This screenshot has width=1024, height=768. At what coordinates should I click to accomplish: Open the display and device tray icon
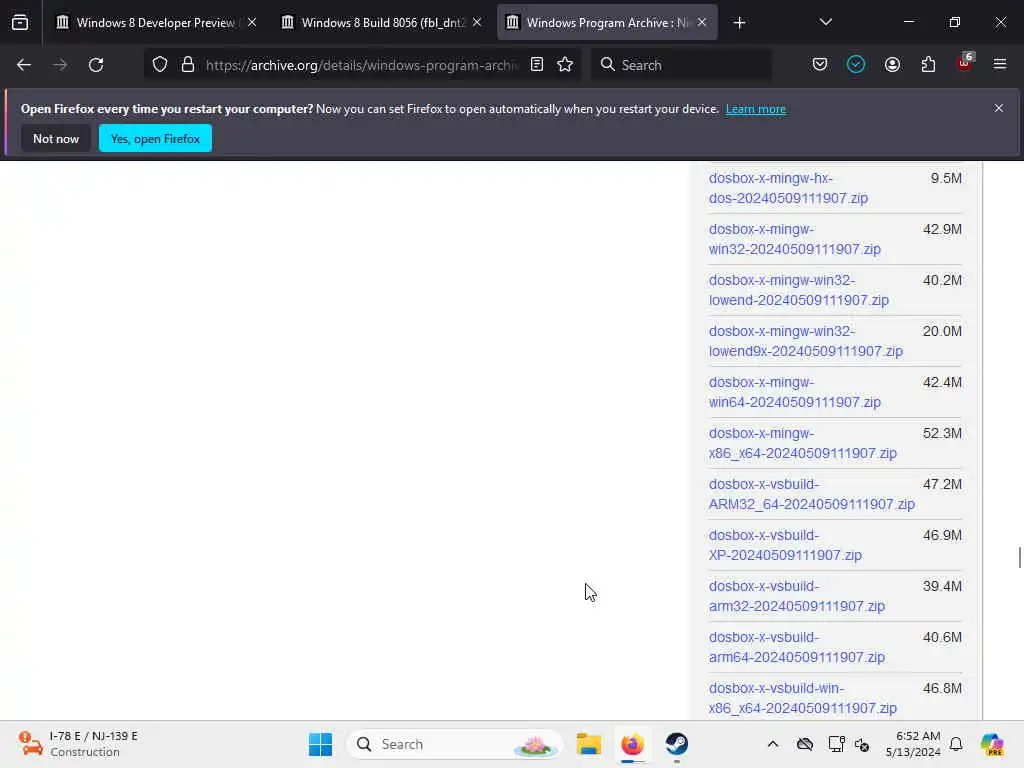tap(836, 744)
